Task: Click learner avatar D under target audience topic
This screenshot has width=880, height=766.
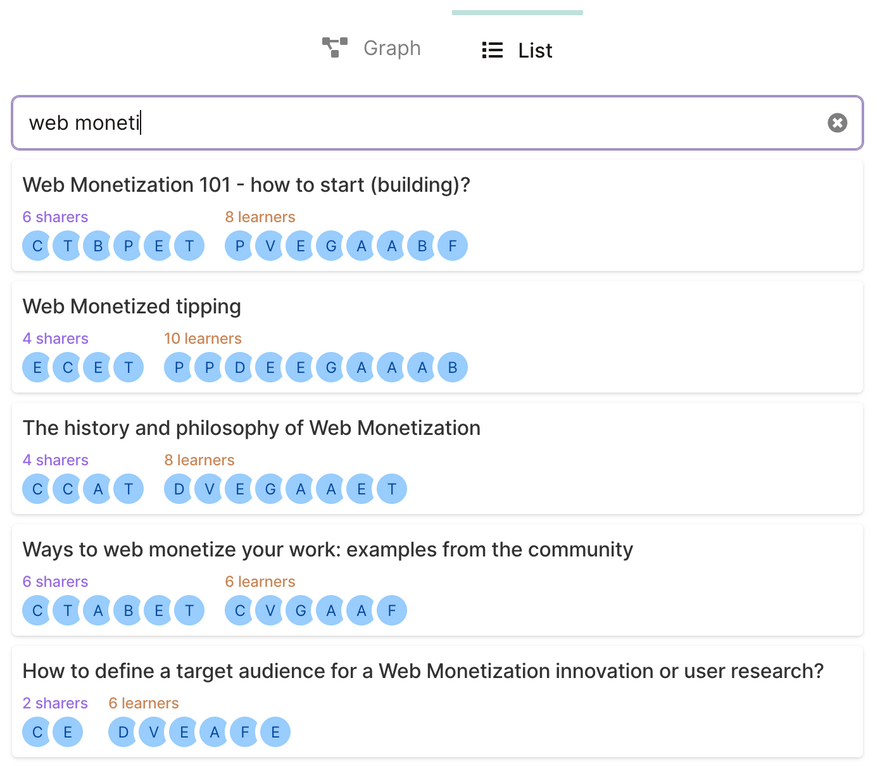Action: click(x=124, y=732)
